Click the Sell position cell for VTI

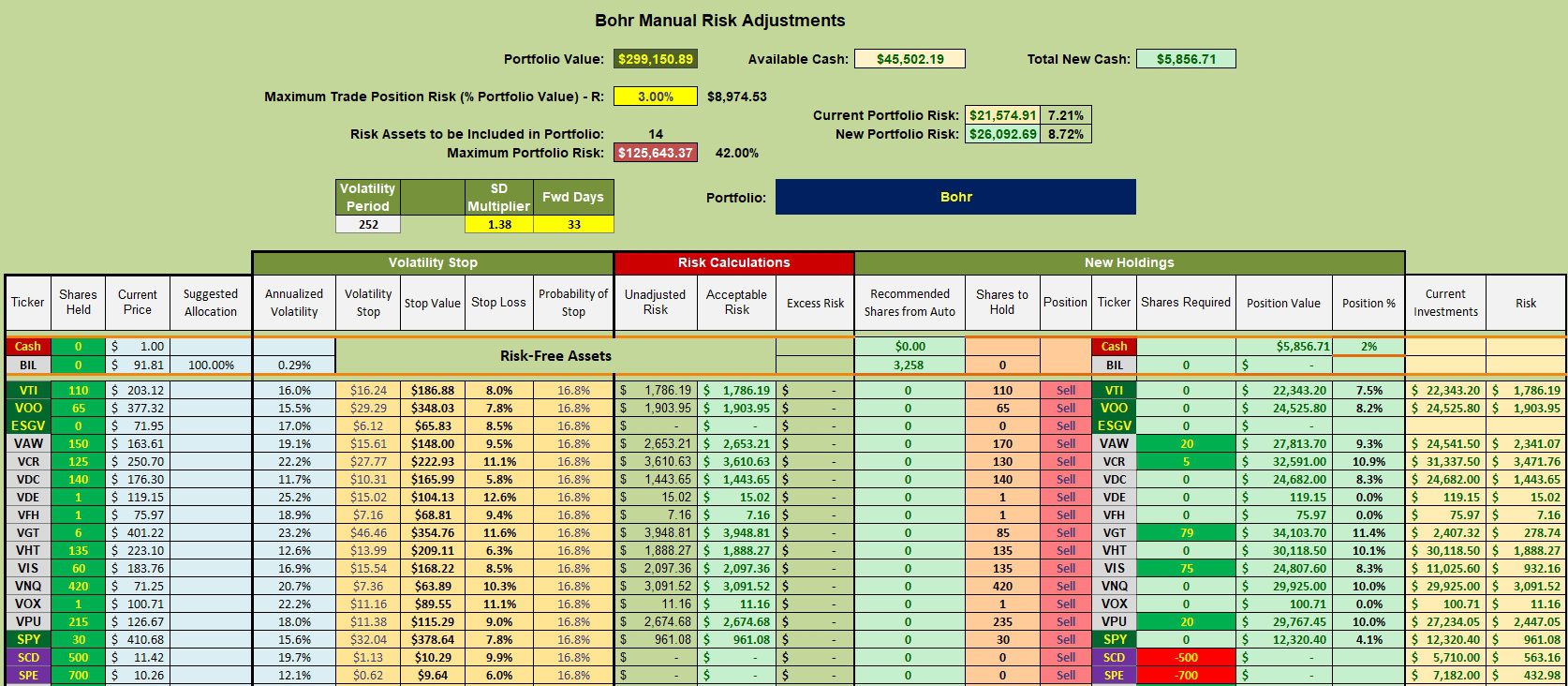pyautogui.click(x=1066, y=391)
